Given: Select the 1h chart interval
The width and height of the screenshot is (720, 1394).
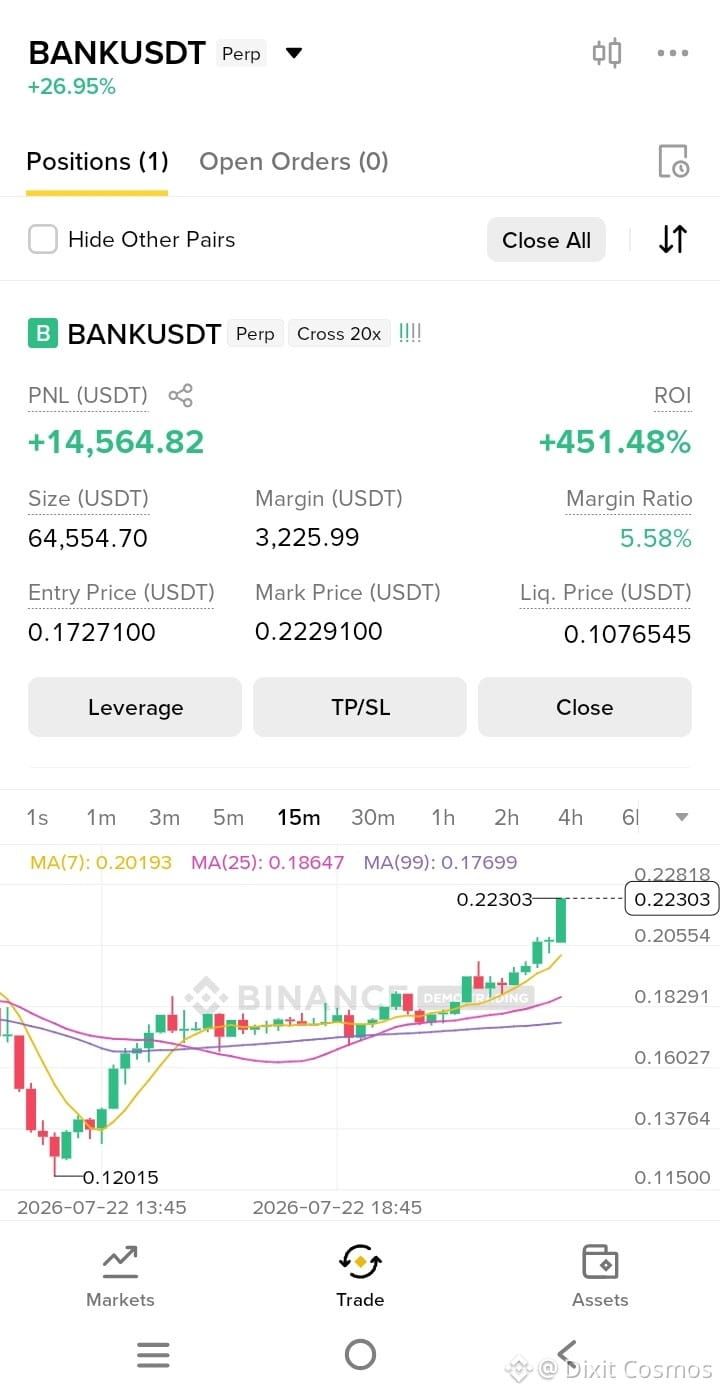Looking at the screenshot, I should click(443, 818).
